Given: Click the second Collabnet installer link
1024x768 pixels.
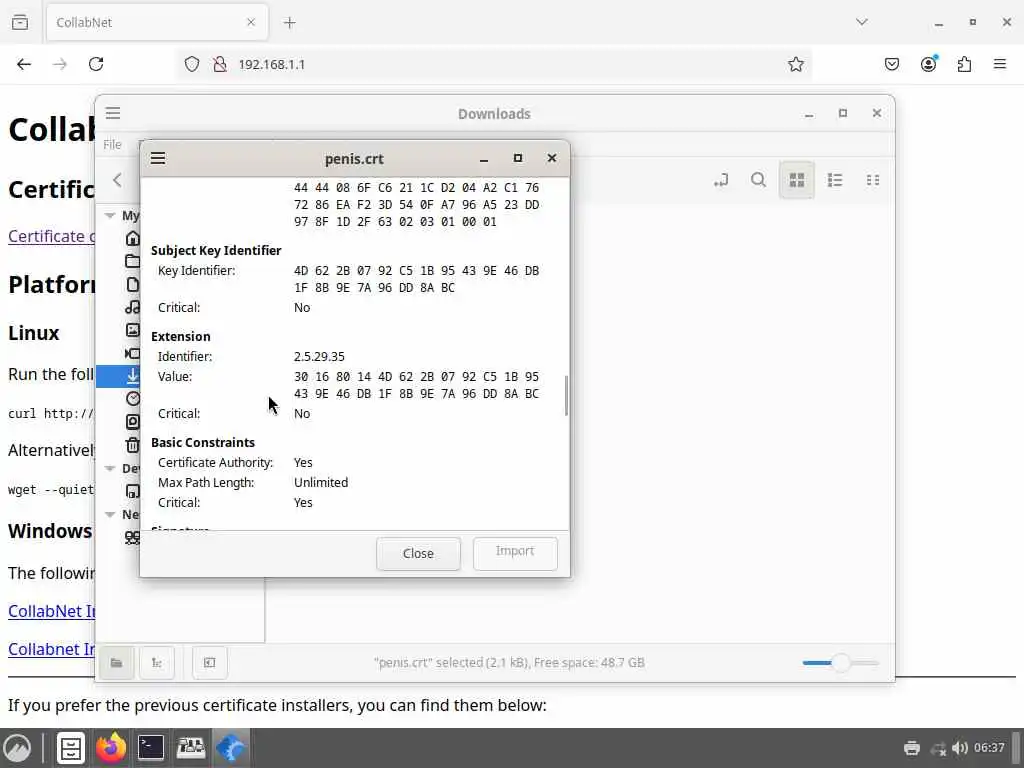Looking at the screenshot, I should point(51,649).
